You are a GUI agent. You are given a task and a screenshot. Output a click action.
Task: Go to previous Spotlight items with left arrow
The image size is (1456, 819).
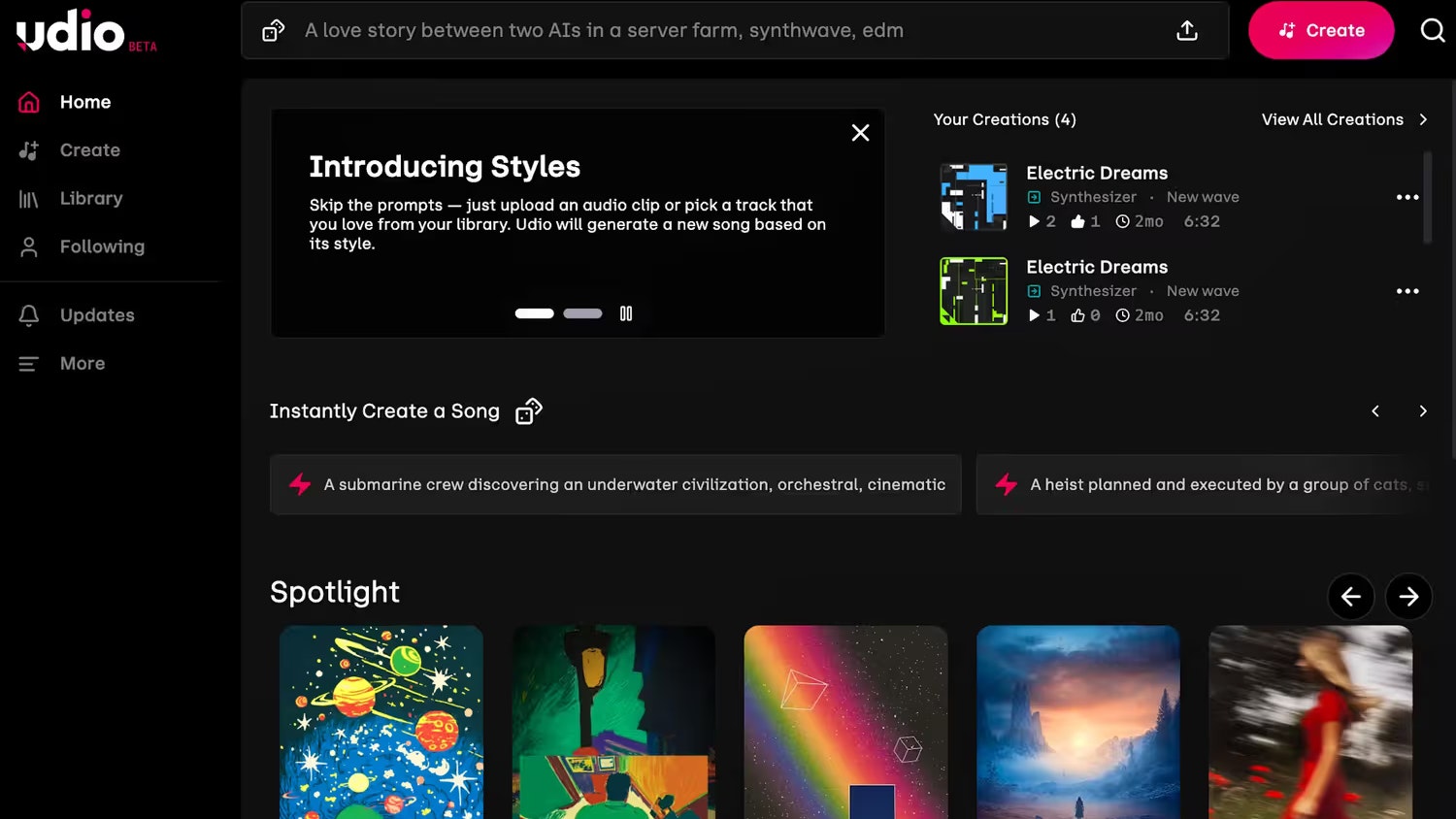pyautogui.click(x=1350, y=597)
